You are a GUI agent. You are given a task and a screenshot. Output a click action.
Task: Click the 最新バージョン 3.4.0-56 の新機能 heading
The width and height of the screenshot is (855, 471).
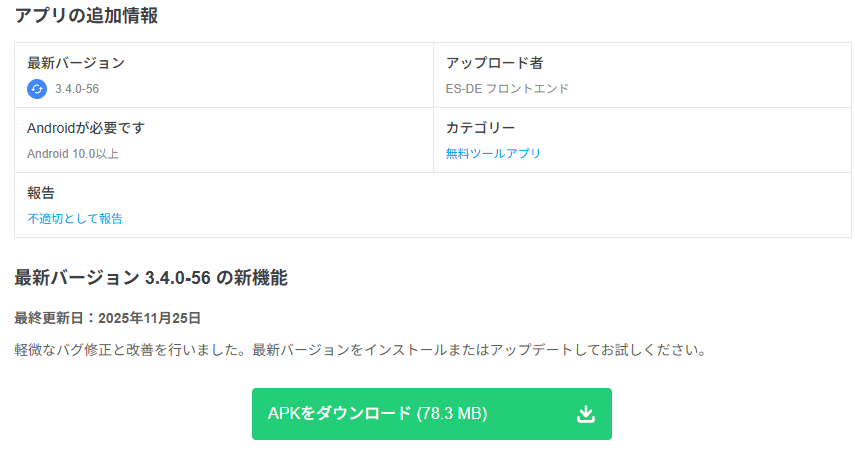click(x=151, y=278)
